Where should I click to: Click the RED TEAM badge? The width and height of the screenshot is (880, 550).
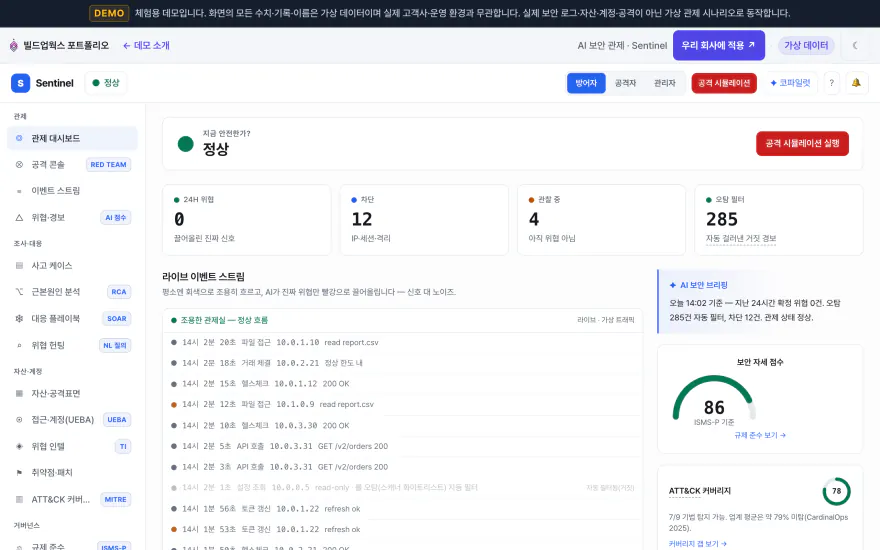(108, 164)
